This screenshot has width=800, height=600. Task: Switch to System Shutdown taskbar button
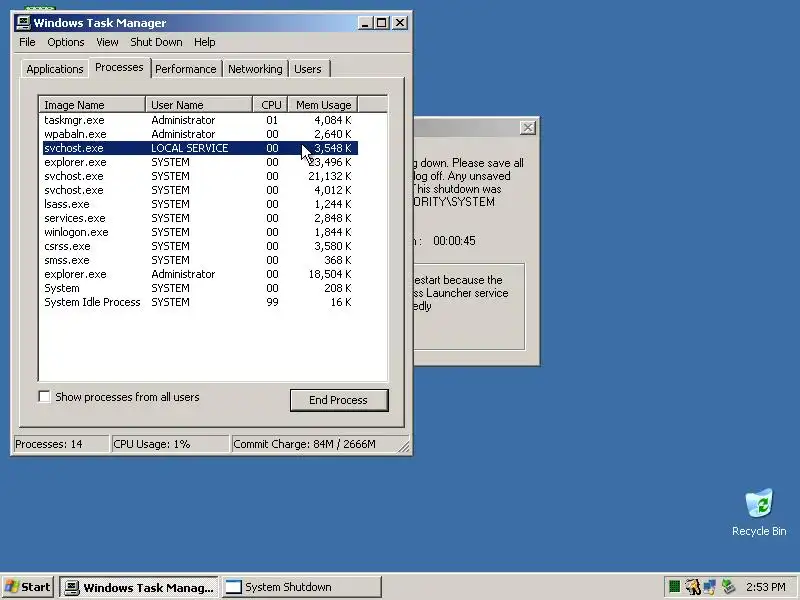click(x=302, y=587)
